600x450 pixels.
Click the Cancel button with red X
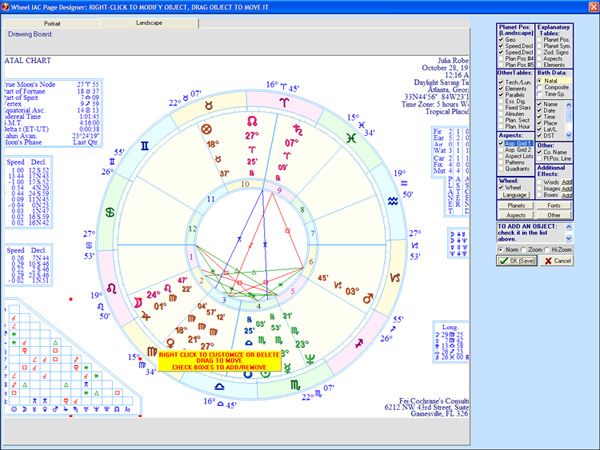(x=558, y=260)
